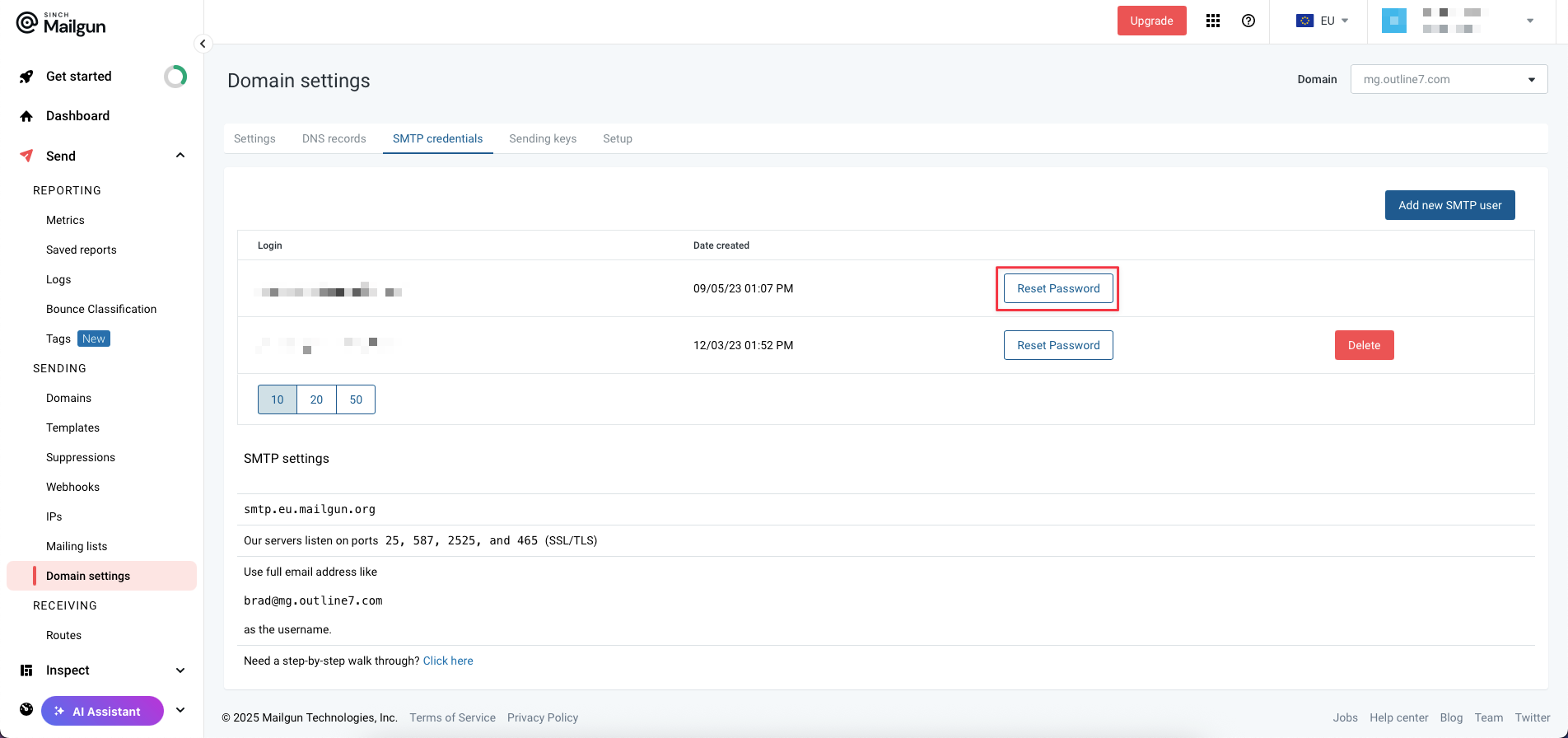The width and height of the screenshot is (1568, 738).
Task: Click the Inspect icon in the sidebar
Action: (26, 670)
